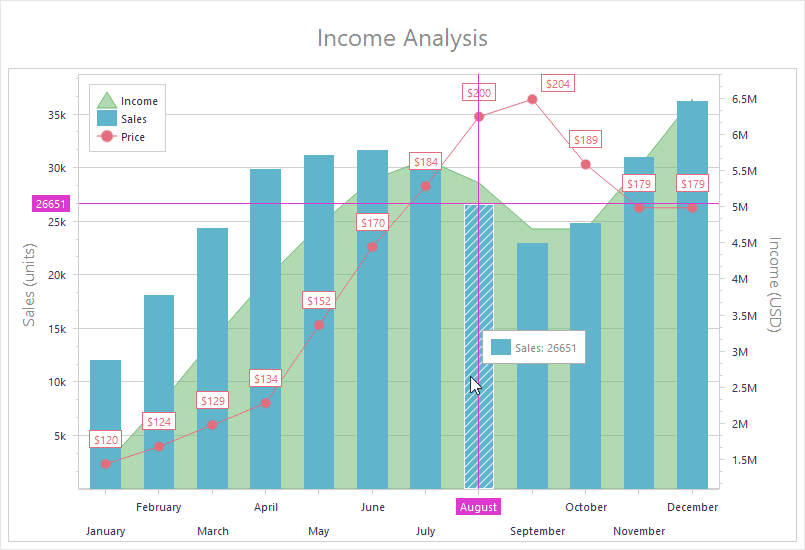Select the Sales legend label

point(134,119)
